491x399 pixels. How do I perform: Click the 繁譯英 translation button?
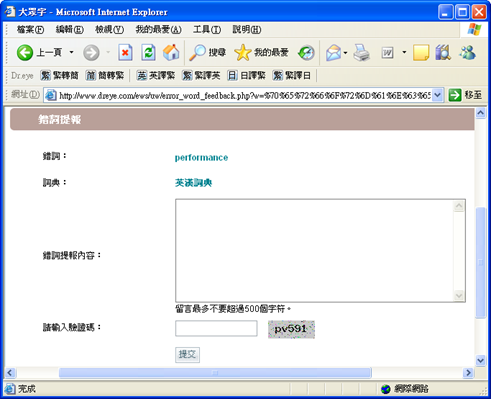[x=201, y=76]
